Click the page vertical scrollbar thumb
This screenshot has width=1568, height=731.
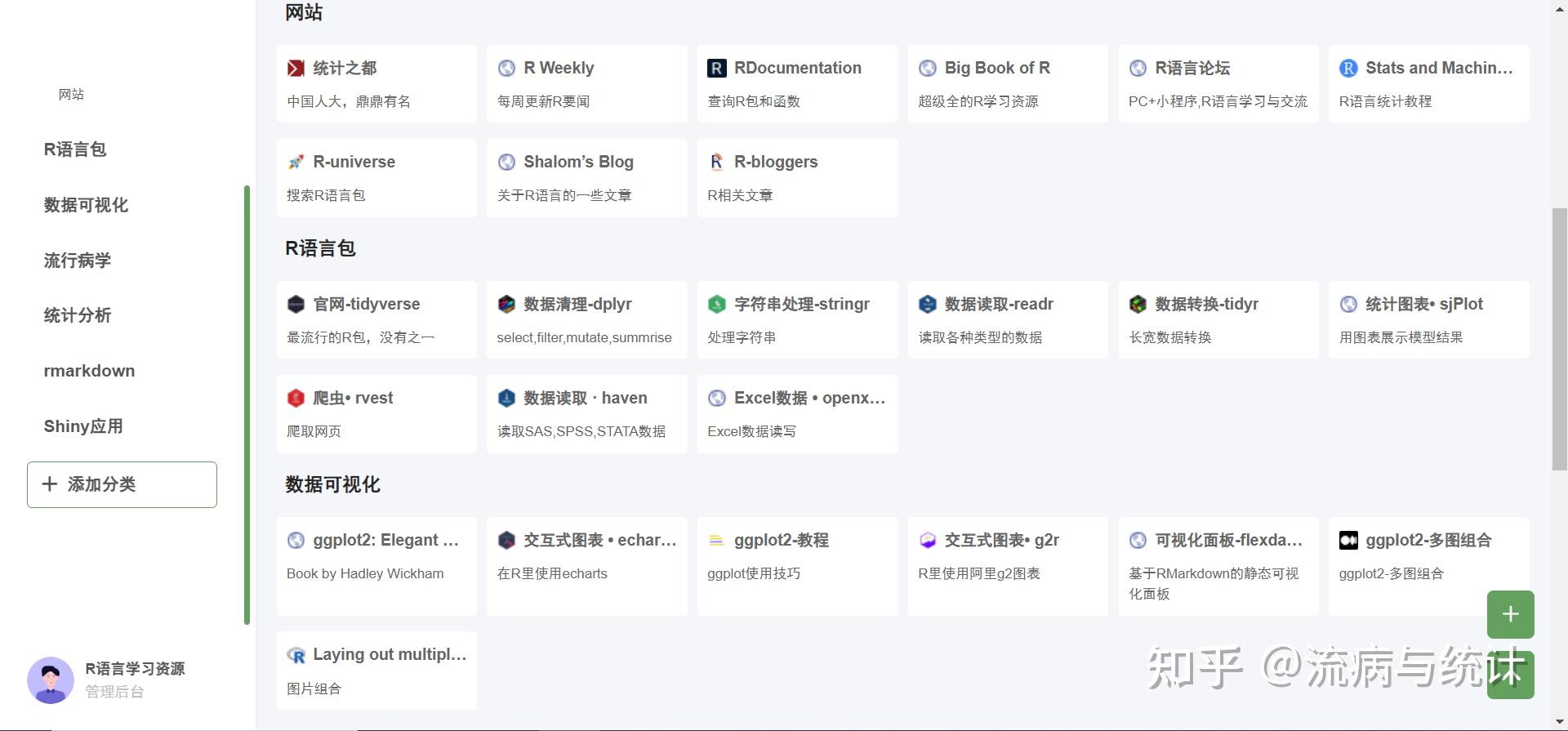tap(1559, 339)
